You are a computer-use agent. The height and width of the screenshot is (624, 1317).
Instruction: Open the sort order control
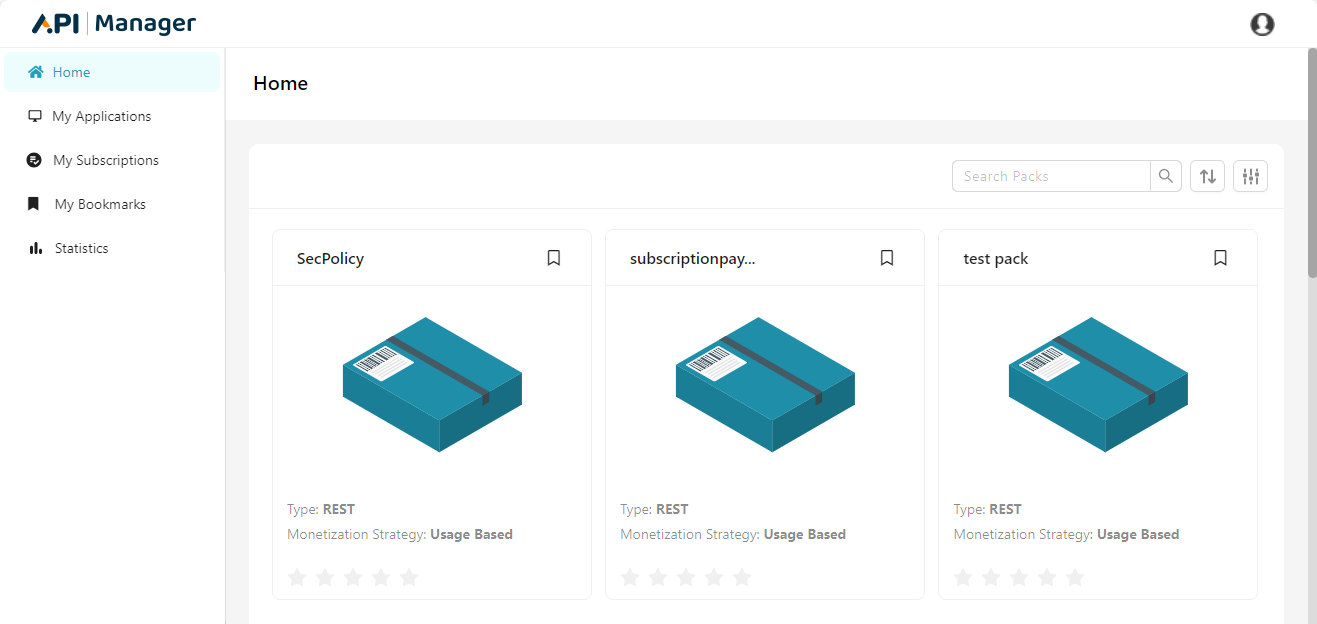click(1207, 175)
